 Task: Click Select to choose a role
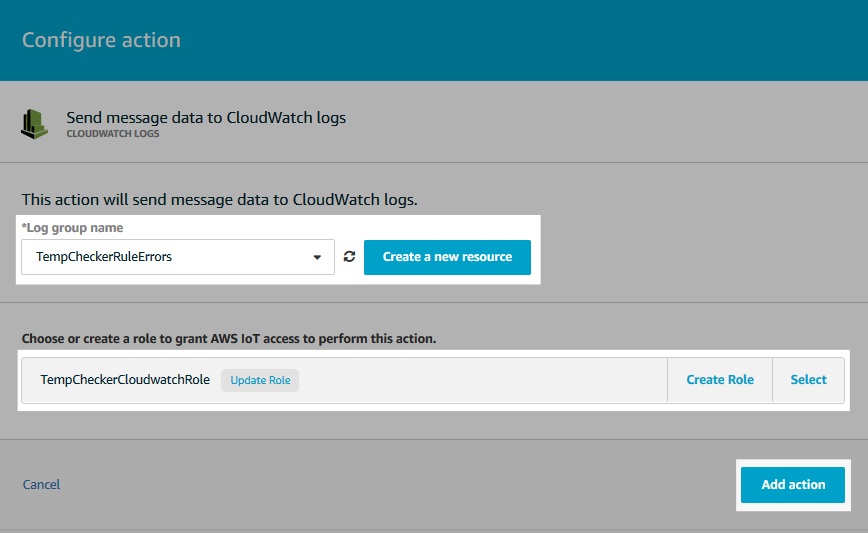(808, 380)
